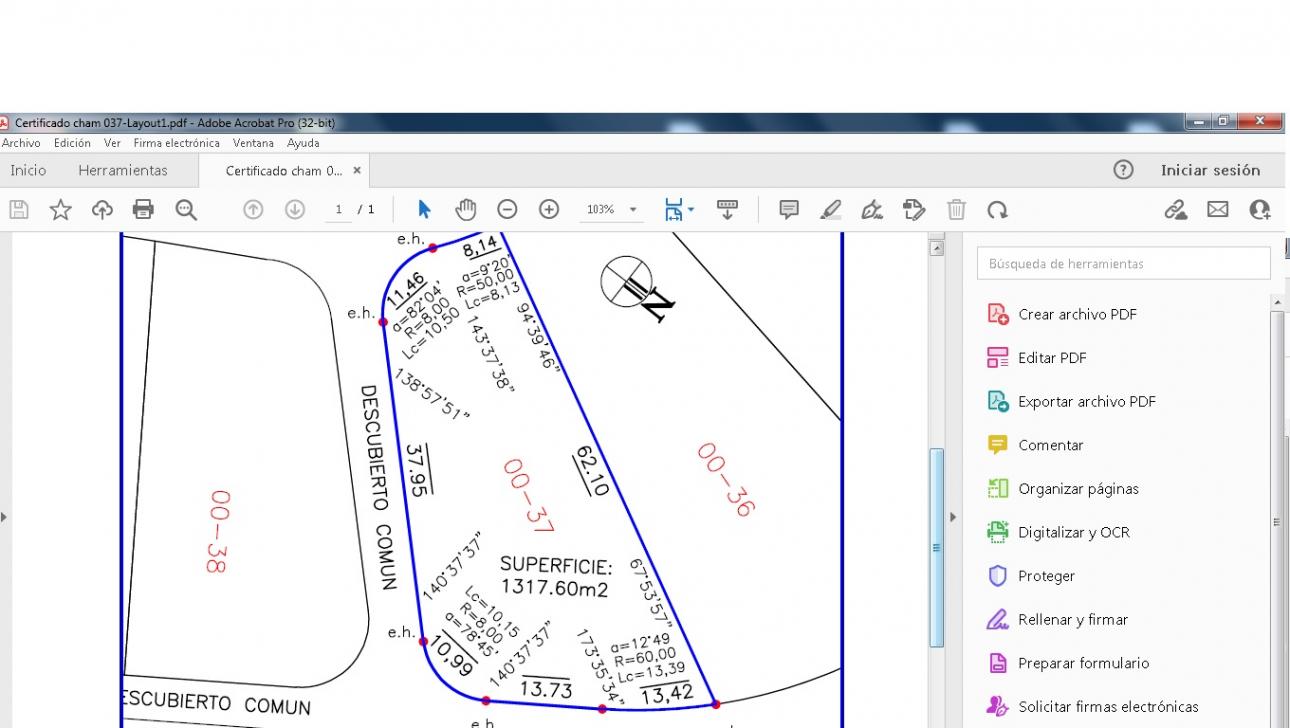1290x728 pixels.
Task: Click the Búsqueda de herramientas search field
Action: click(1123, 264)
